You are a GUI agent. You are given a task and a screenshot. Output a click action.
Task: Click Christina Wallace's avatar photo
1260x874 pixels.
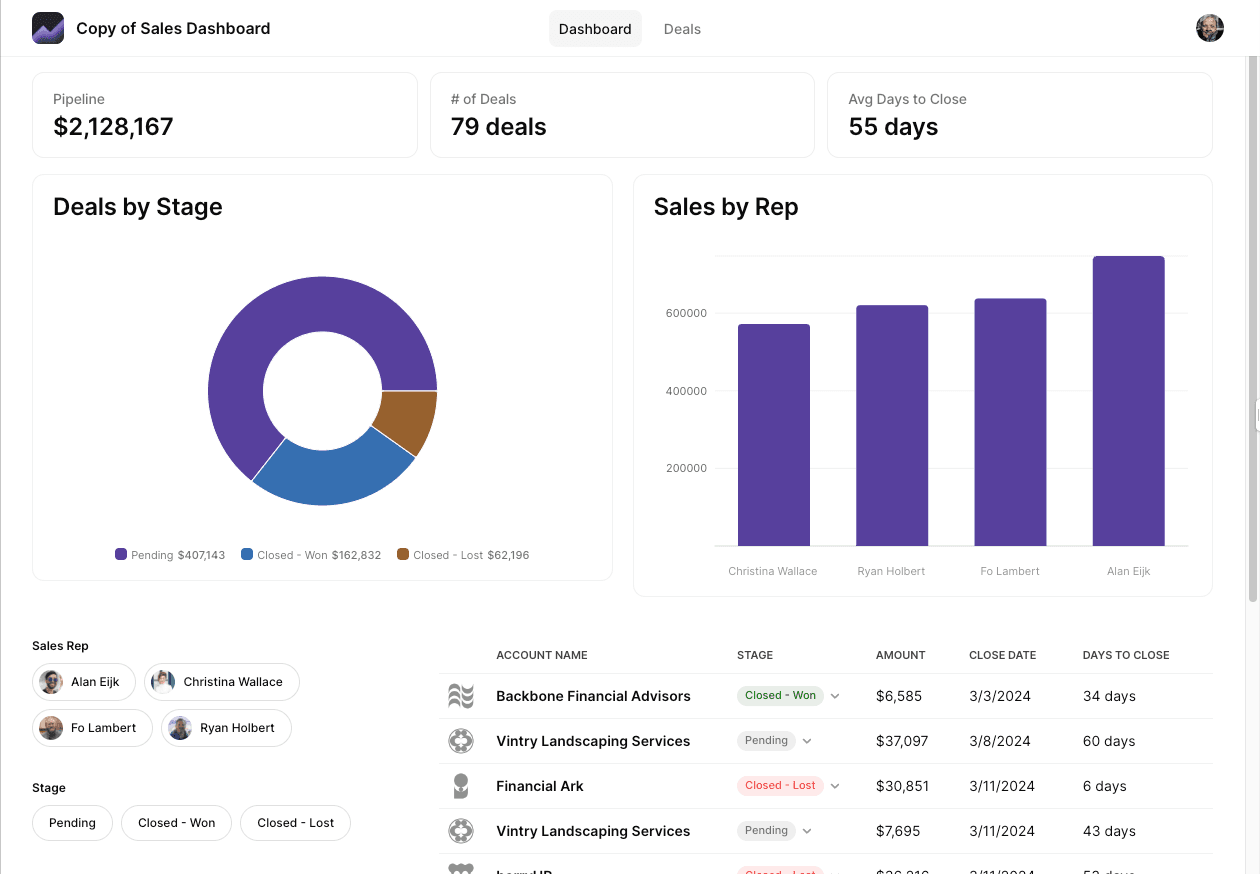point(161,681)
